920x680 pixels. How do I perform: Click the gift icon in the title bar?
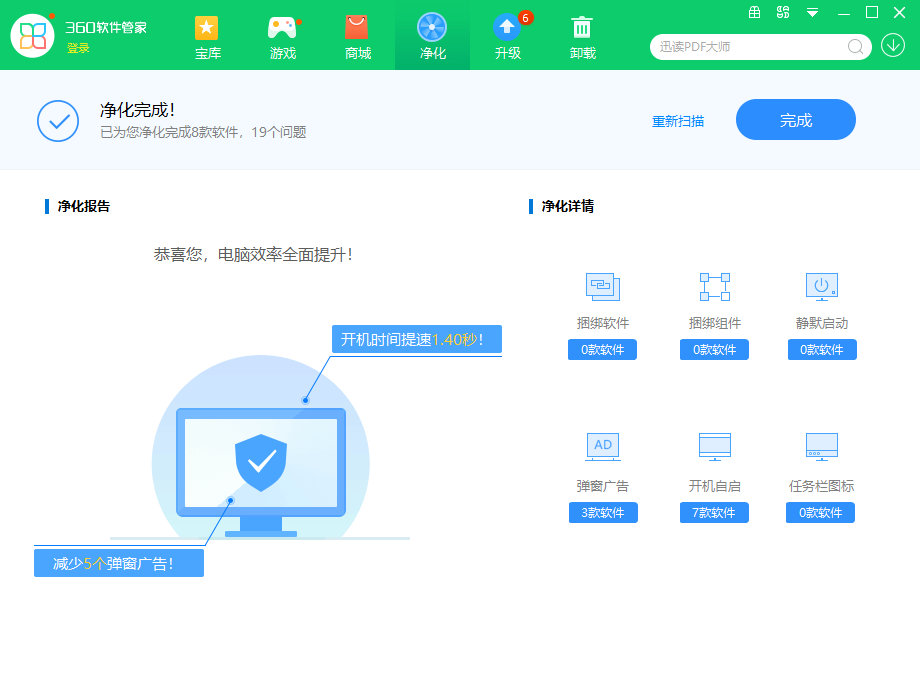[755, 12]
